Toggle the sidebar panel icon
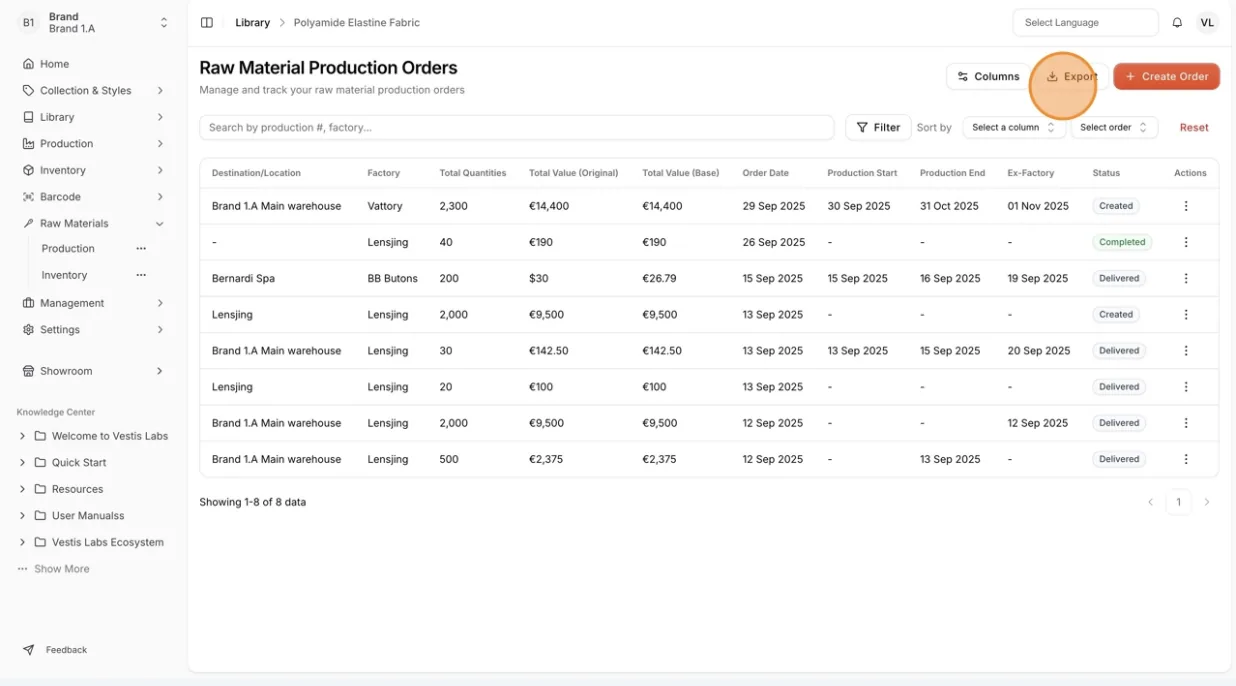 pyautogui.click(x=207, y=23)
